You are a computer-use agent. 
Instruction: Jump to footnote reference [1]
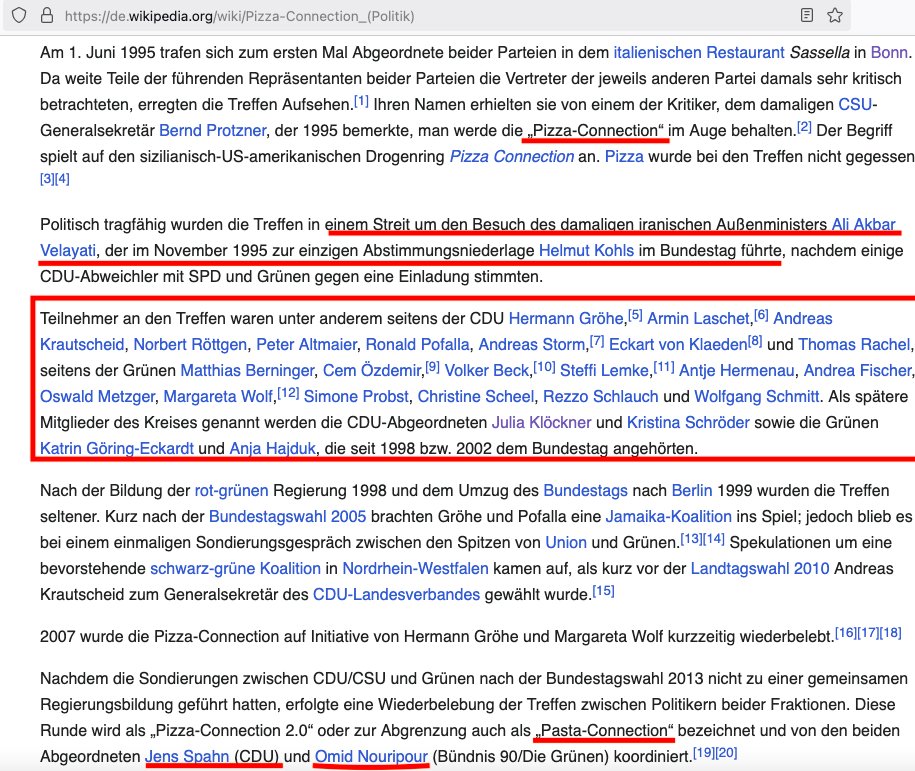click(x=361, y=101)
